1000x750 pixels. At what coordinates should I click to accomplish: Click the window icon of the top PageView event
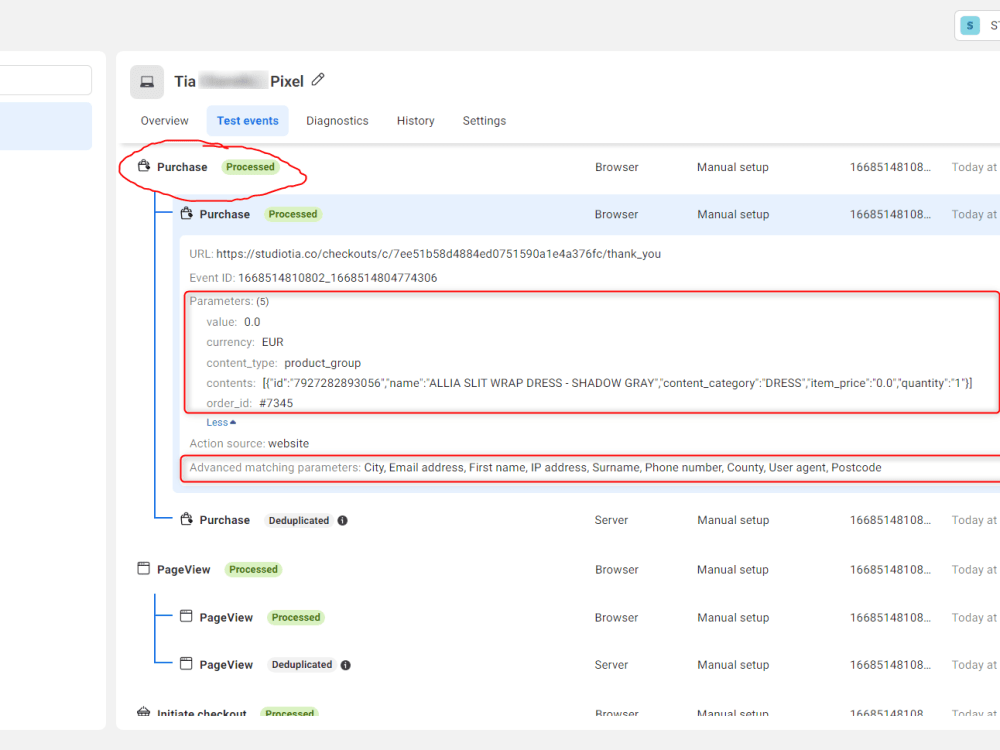click(x=143, y=568)
